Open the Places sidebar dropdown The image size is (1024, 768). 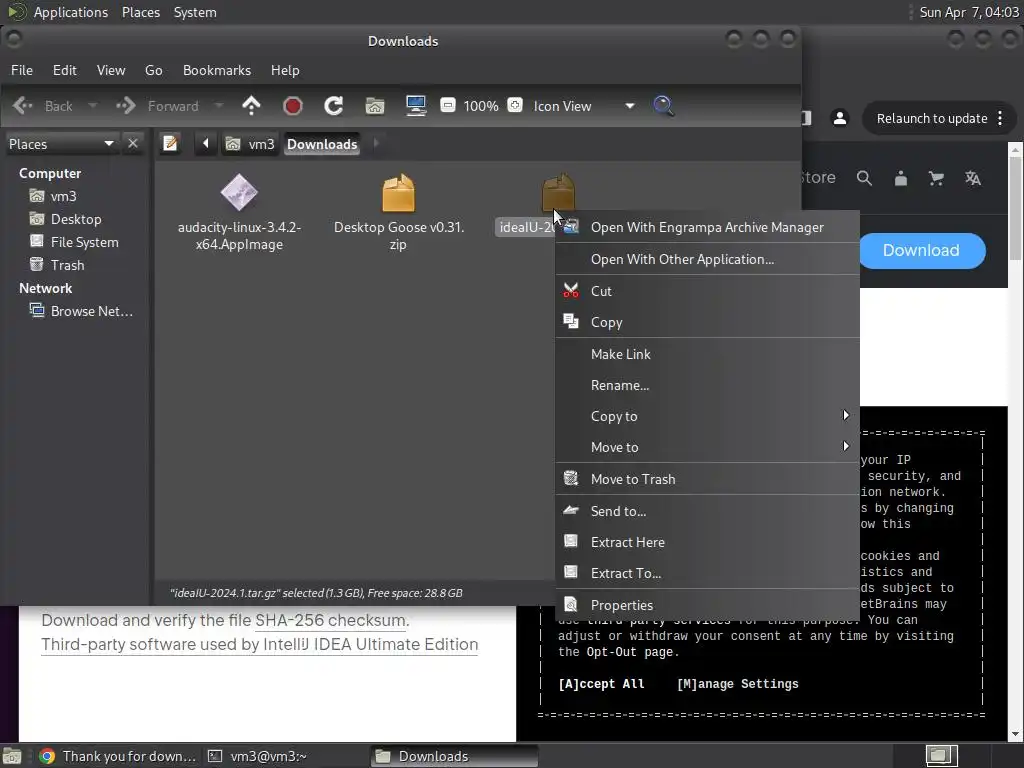pyautogui.click(x=61, y=144)
